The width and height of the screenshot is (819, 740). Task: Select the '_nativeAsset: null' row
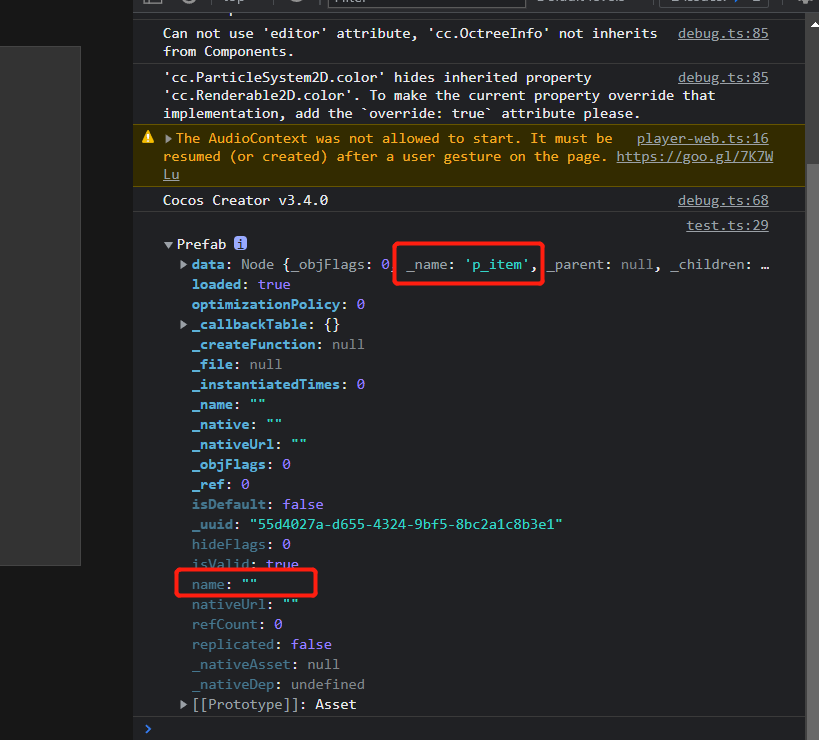265,664
